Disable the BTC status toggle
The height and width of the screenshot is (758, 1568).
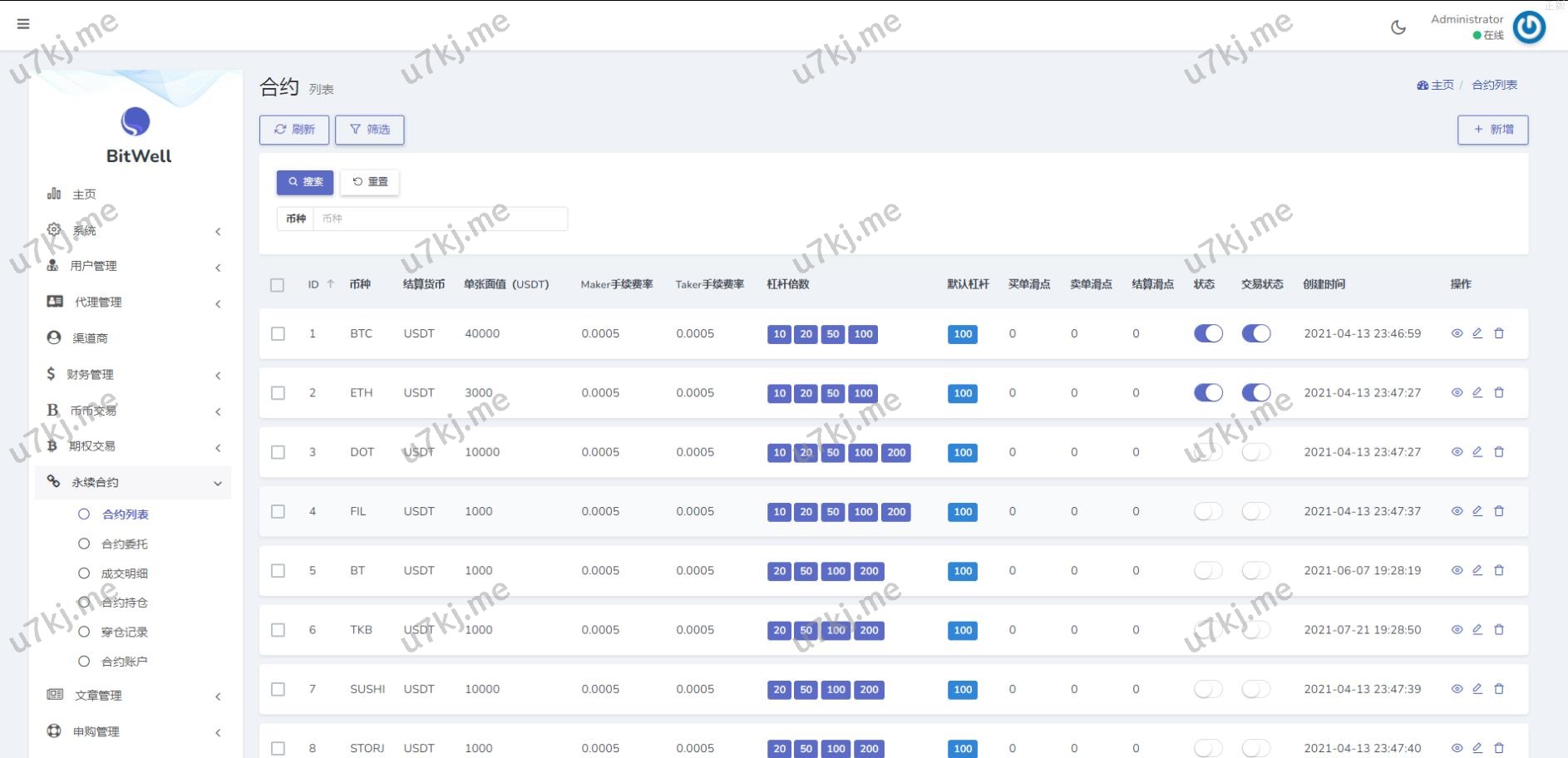[1208, 333]
